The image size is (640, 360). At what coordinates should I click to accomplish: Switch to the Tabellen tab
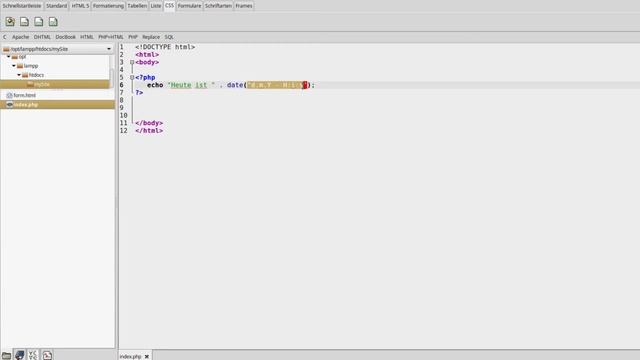tap(137, 6)
